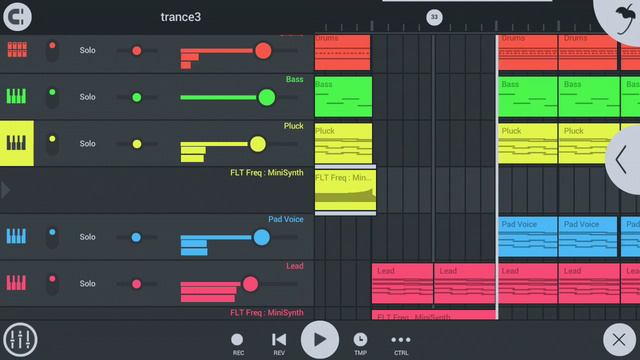
Task: Select the pink FLT Freq automation clip
Action: (x=434, y=315)
